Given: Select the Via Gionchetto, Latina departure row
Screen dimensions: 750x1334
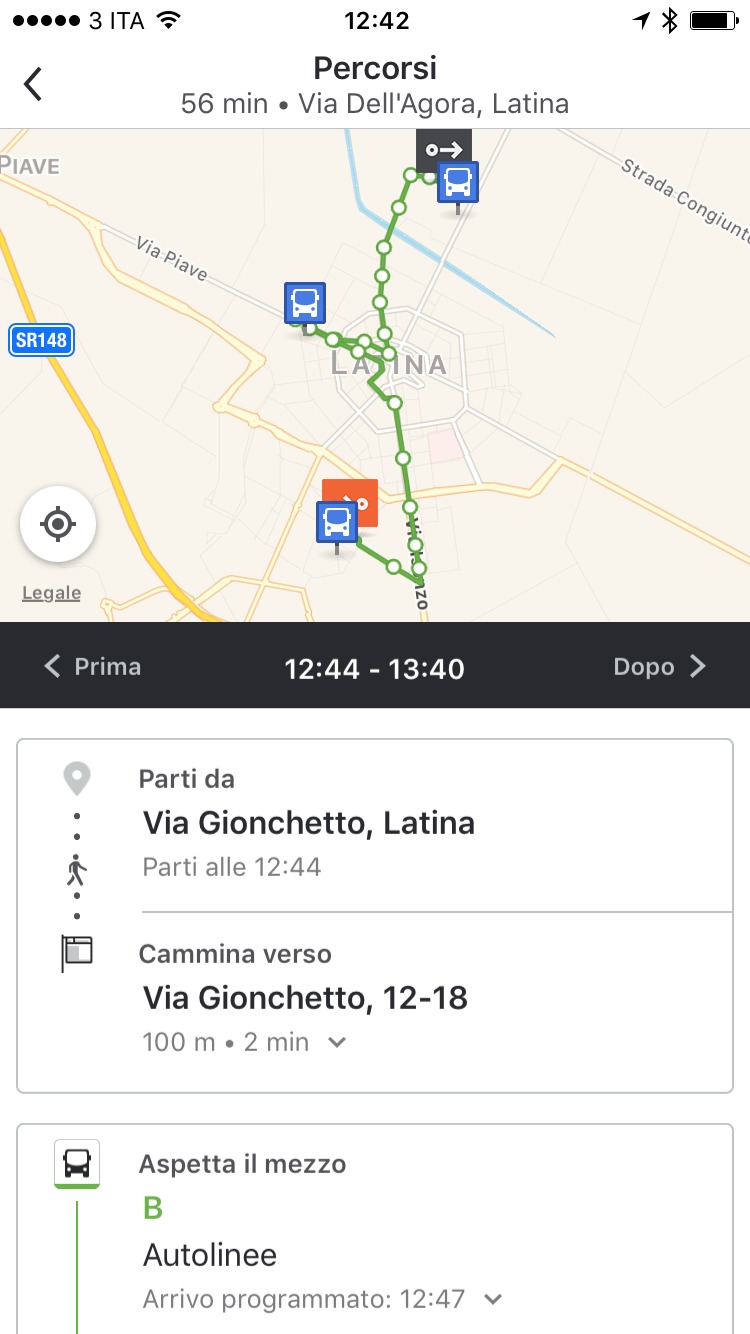Looking at the screenshot, I should point(308,823).
